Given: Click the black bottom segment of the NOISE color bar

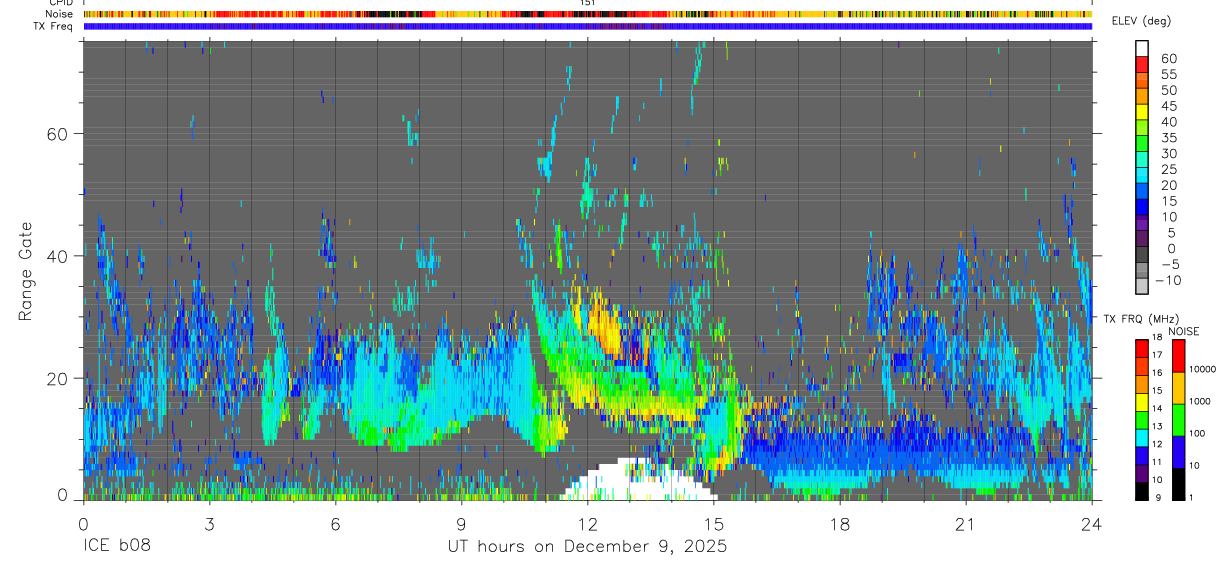Looking at the screenshot, I should coord(1177,484).
